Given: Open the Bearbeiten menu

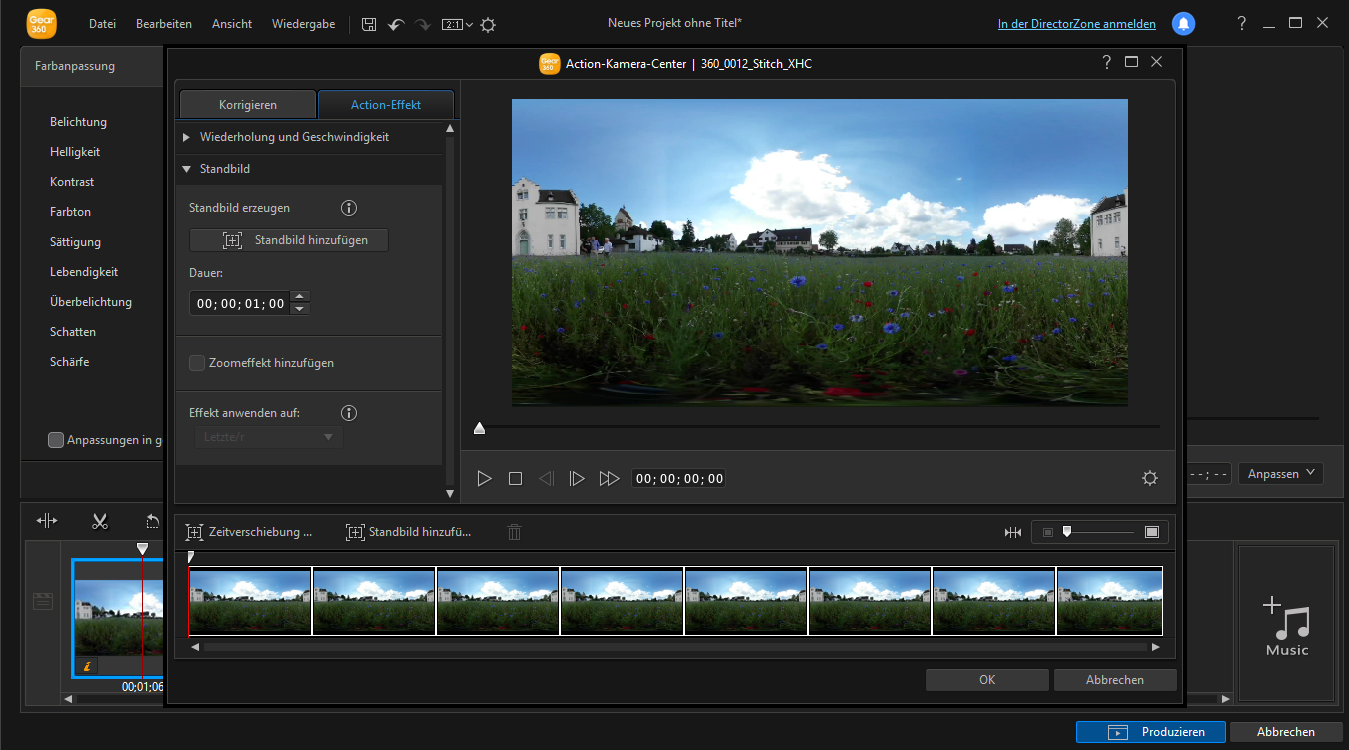Looking at the screenshot, I should click(x=164, y=23).
